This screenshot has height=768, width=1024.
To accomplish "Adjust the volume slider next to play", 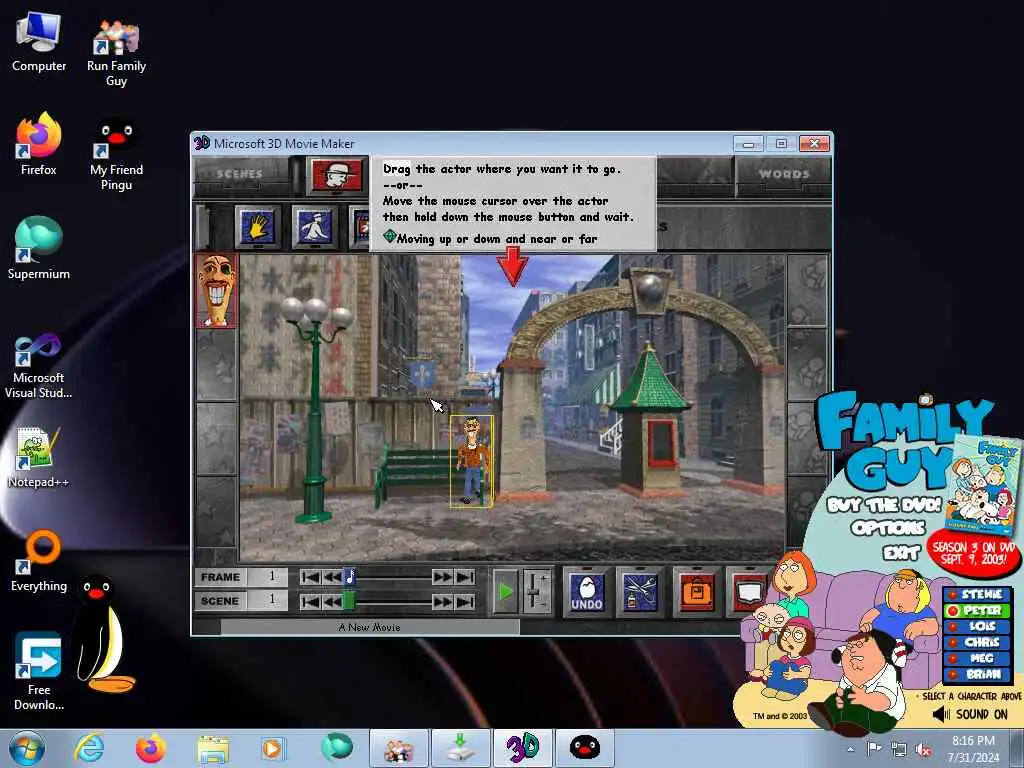I will pyautogui.click(x=536, y=592).
